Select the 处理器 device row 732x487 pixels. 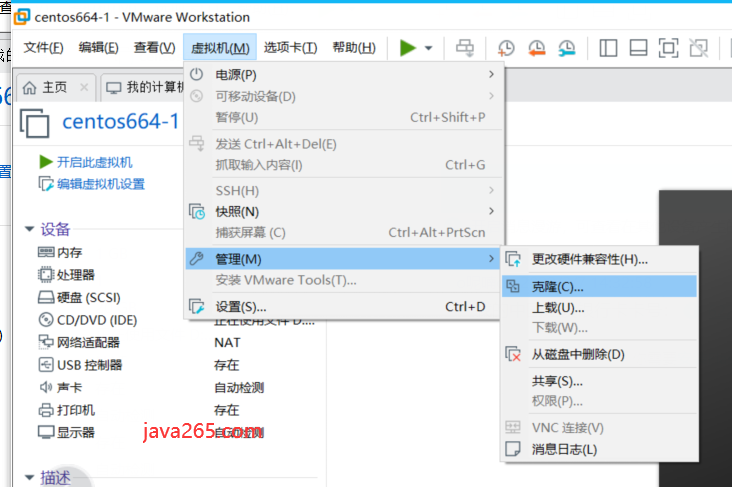coord(66,275)
